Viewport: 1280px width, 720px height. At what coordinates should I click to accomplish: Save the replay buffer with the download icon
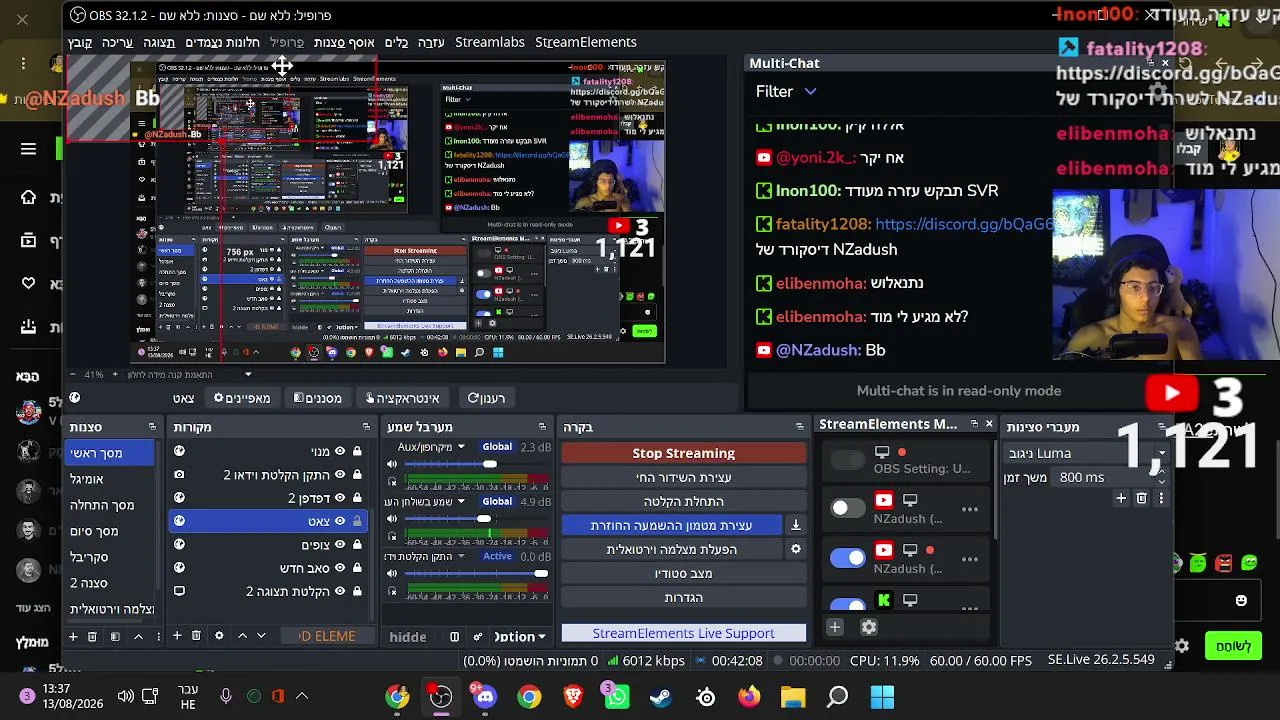[796, 525]
